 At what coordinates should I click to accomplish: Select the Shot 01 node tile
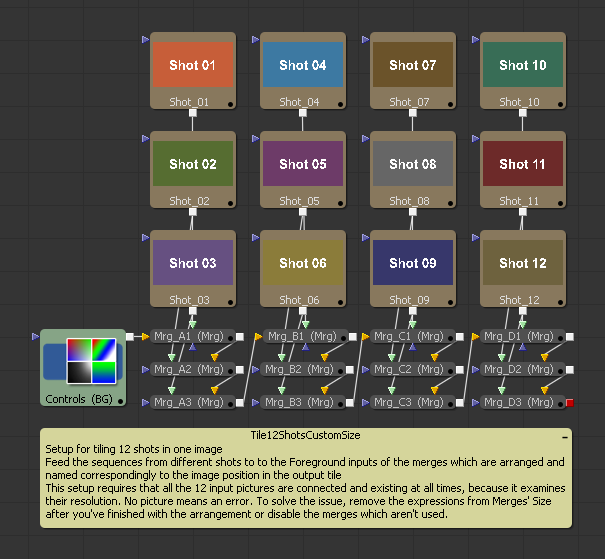[193, 71]
